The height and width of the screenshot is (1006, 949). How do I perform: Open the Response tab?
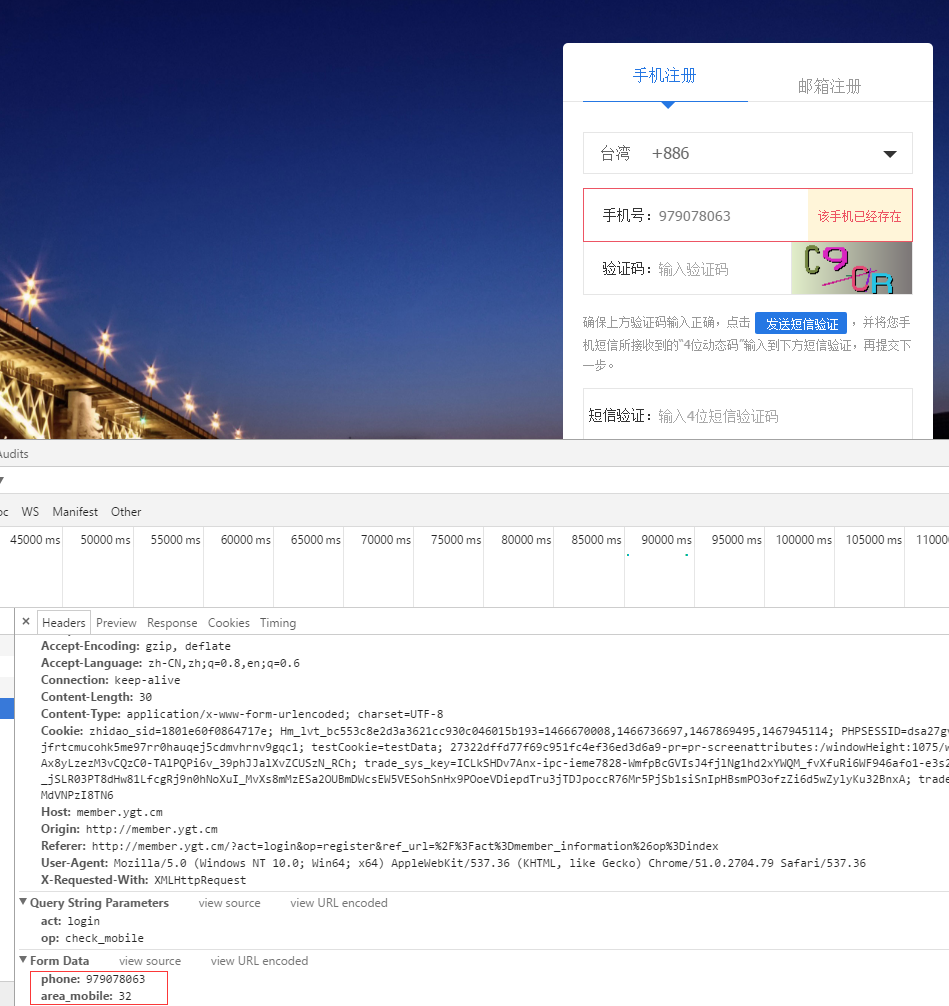[x=172, y=623]
